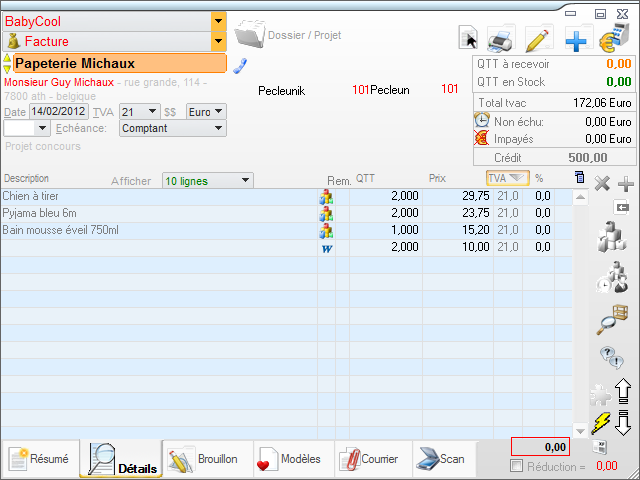Switch to the Résumé tab

40,459
